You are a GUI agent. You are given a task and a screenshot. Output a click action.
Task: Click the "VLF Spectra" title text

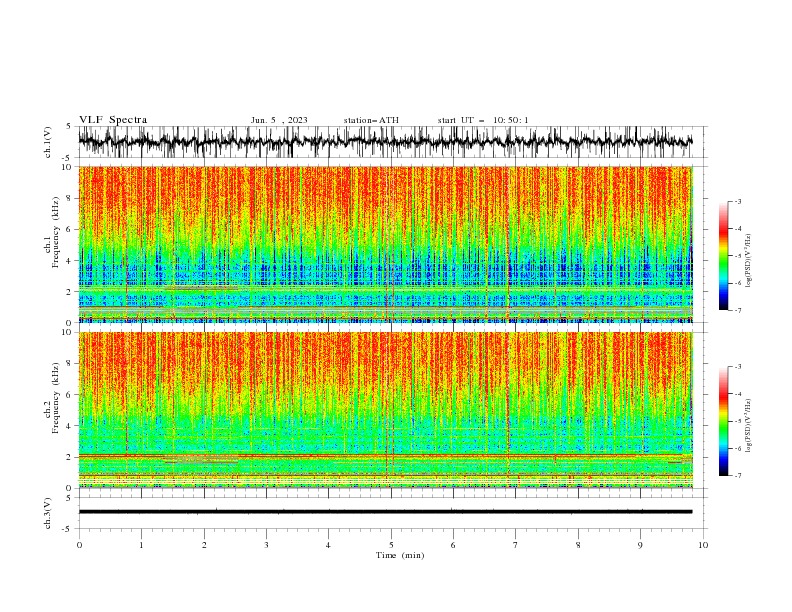pyautogui.click(x=113, y=120)
